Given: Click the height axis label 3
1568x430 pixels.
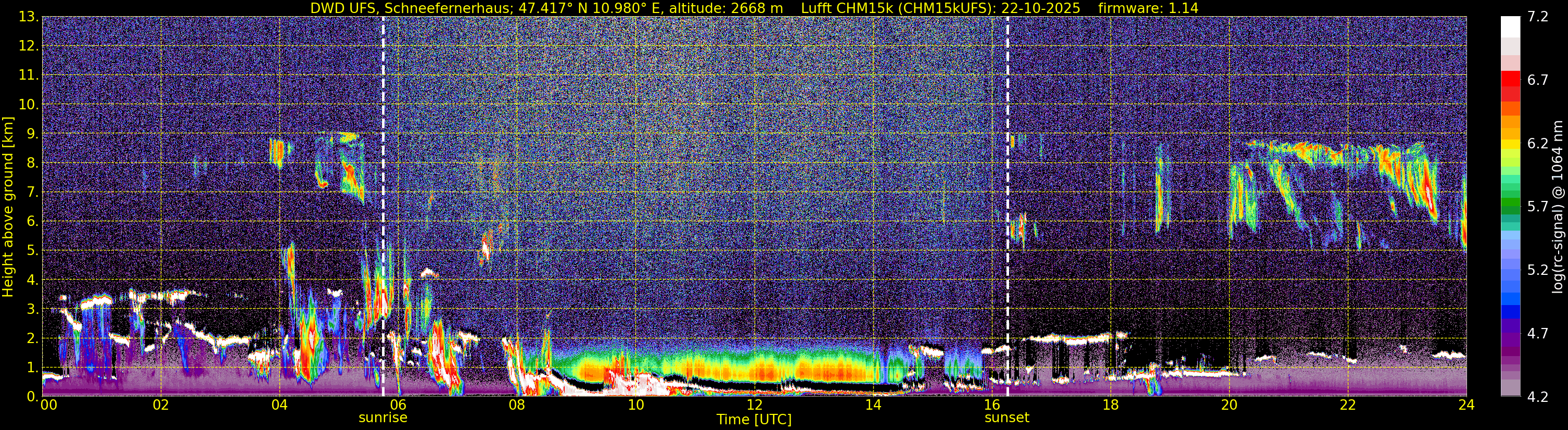Looking at the screenshot, I should [32, 309].
